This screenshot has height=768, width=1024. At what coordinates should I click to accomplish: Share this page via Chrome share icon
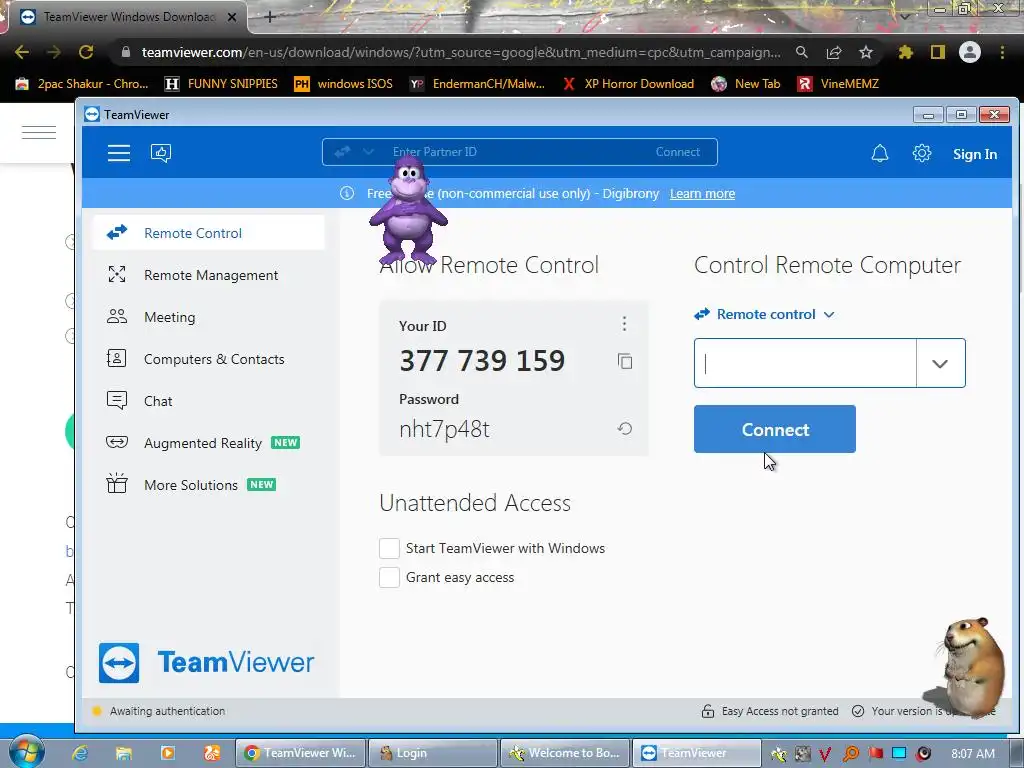[x=833, y=52]
